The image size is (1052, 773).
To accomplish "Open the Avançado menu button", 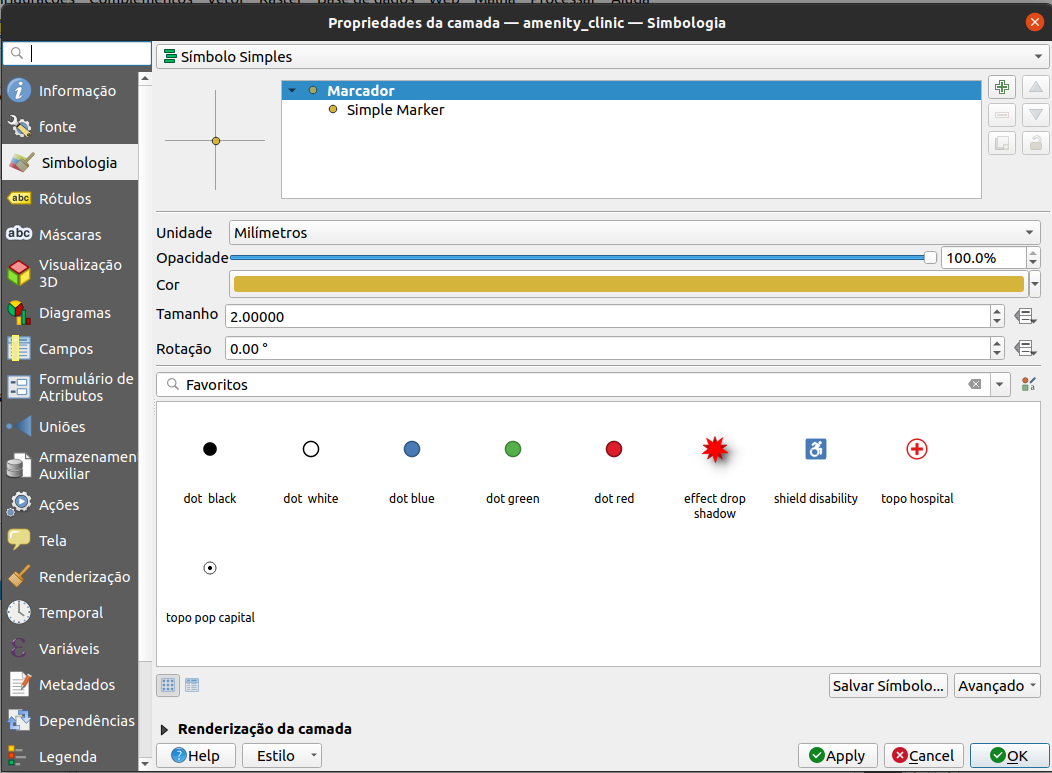I will (997, 685).
